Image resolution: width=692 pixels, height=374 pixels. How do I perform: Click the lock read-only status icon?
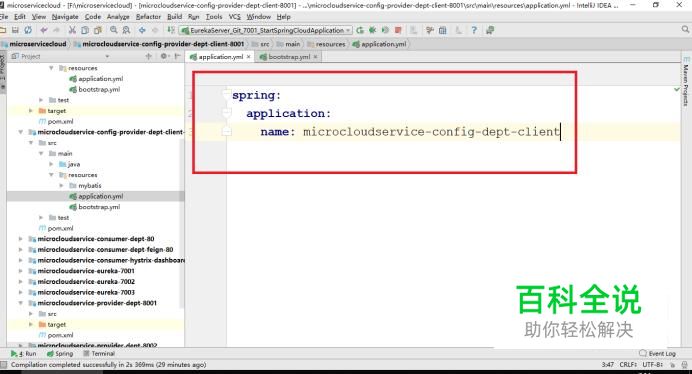673,365
